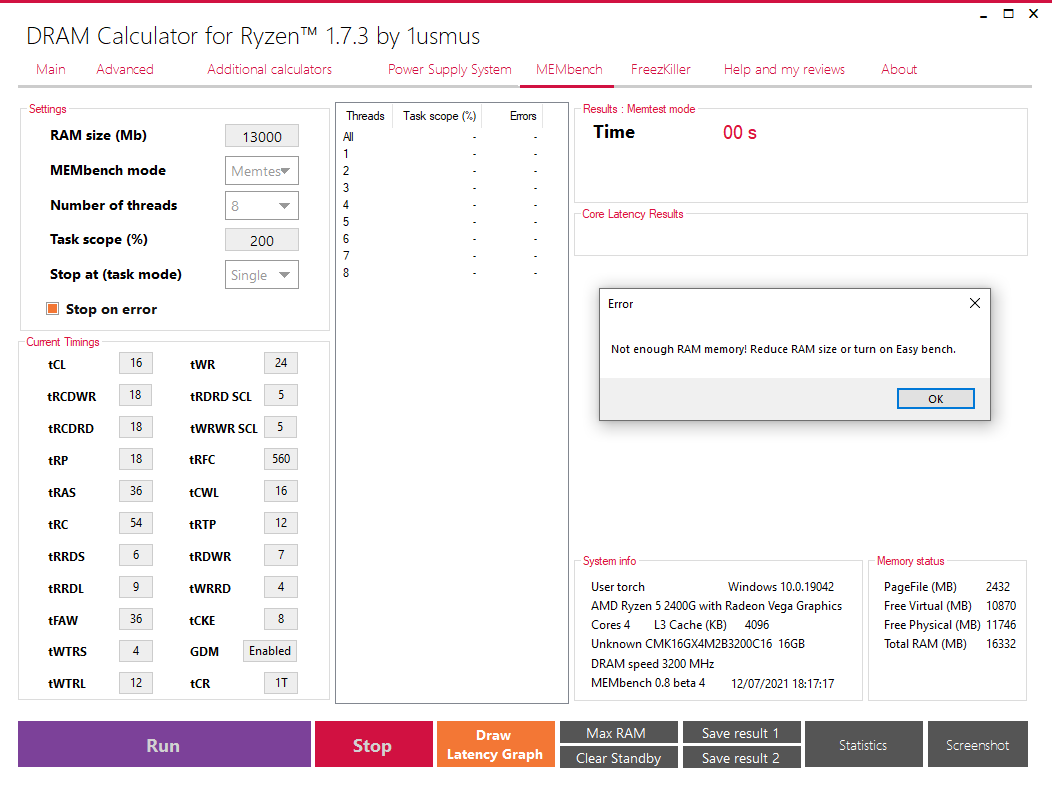
Task: Close the DRAM Calculator window
Action: 1033,13
